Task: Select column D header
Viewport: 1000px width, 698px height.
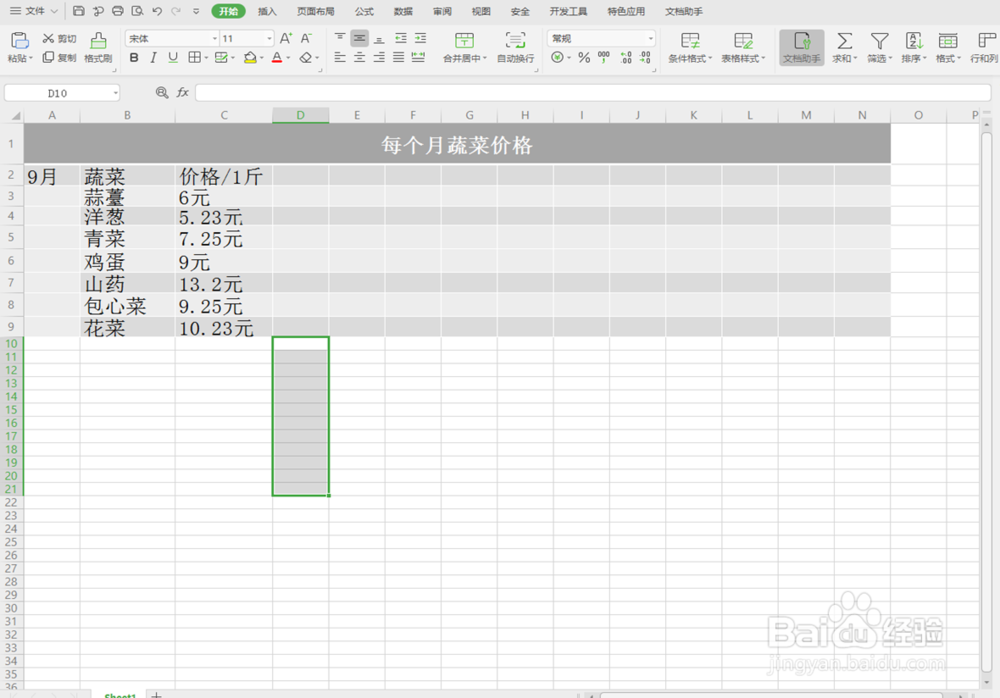Action: coord(300,115)
